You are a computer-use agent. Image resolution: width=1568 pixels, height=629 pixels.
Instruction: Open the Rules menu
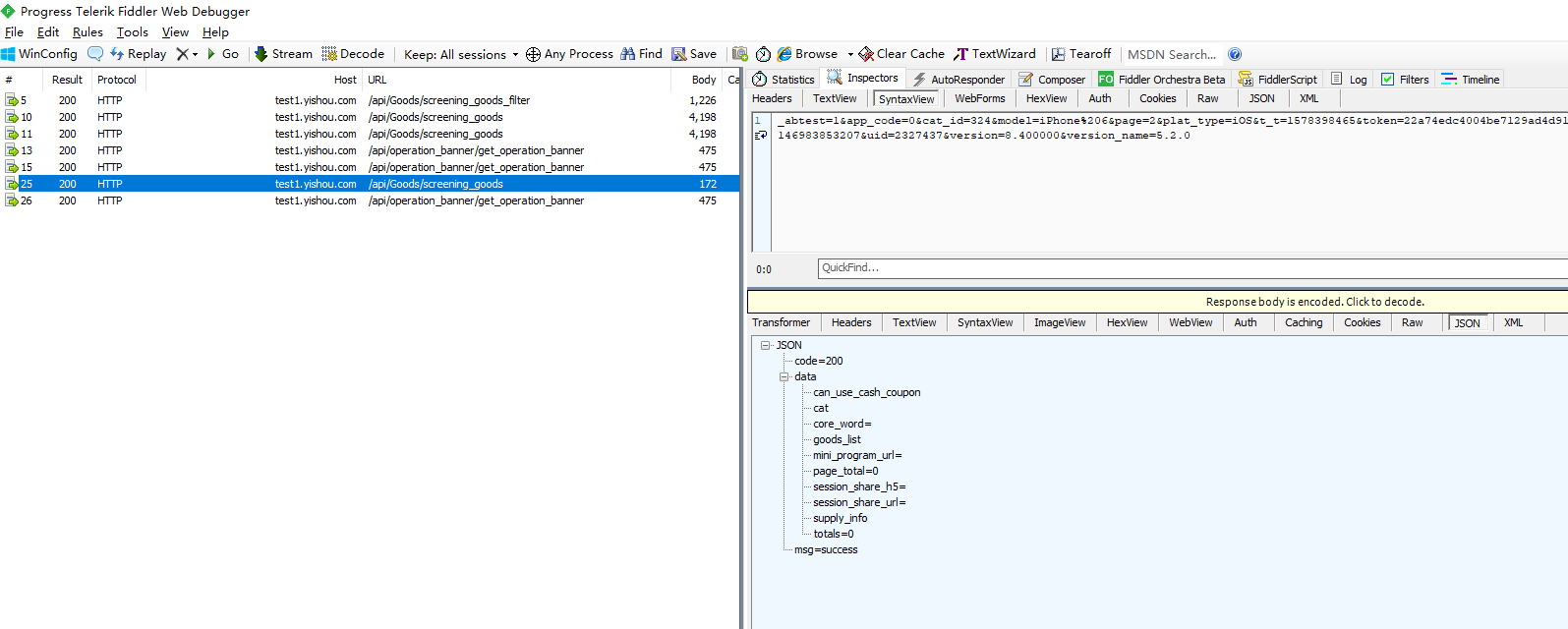[87, 32]
